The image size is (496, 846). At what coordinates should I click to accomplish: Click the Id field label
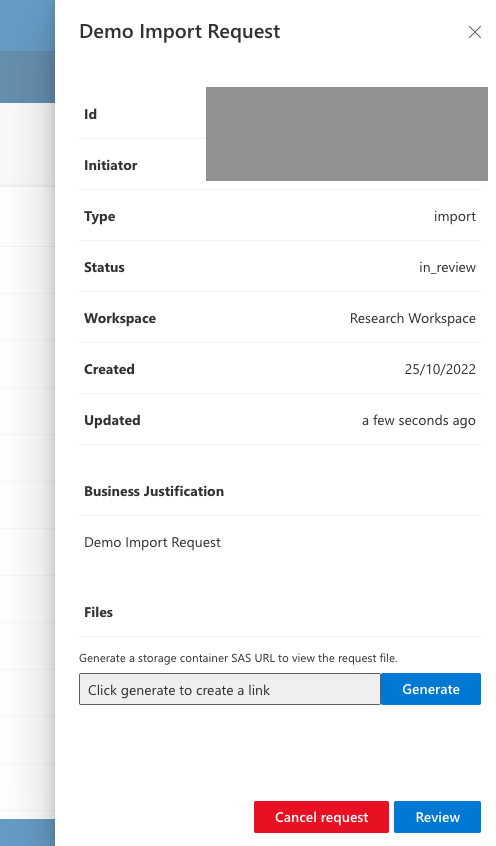pos(90,114)
